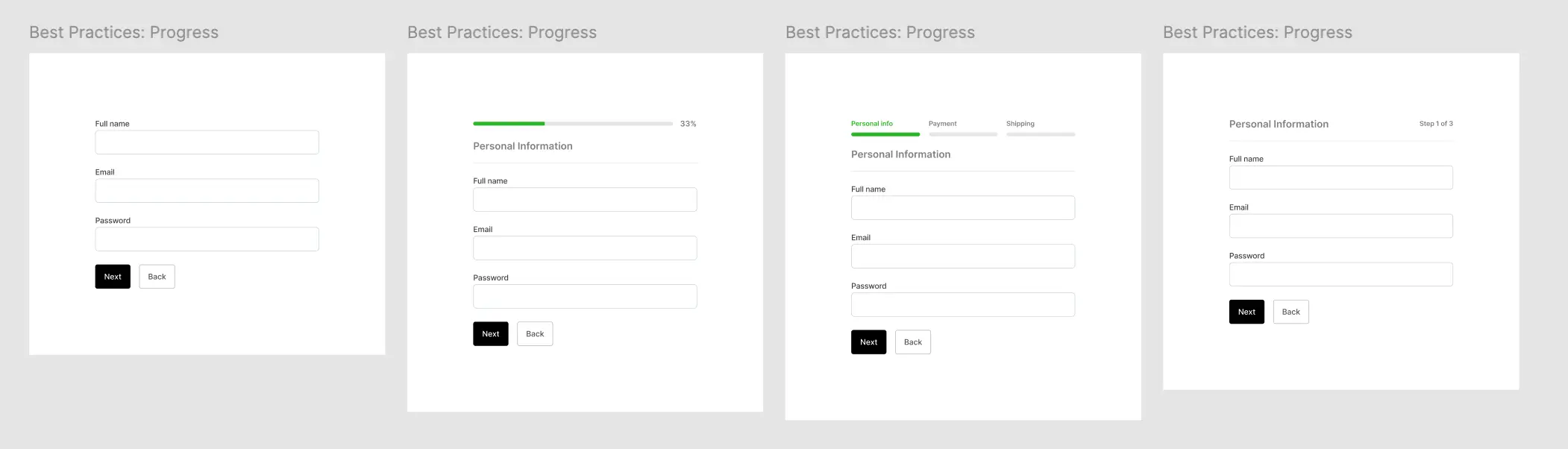Focus Full name field in first form
Screen dimensions: 1568x449
[x=207, y=142]
